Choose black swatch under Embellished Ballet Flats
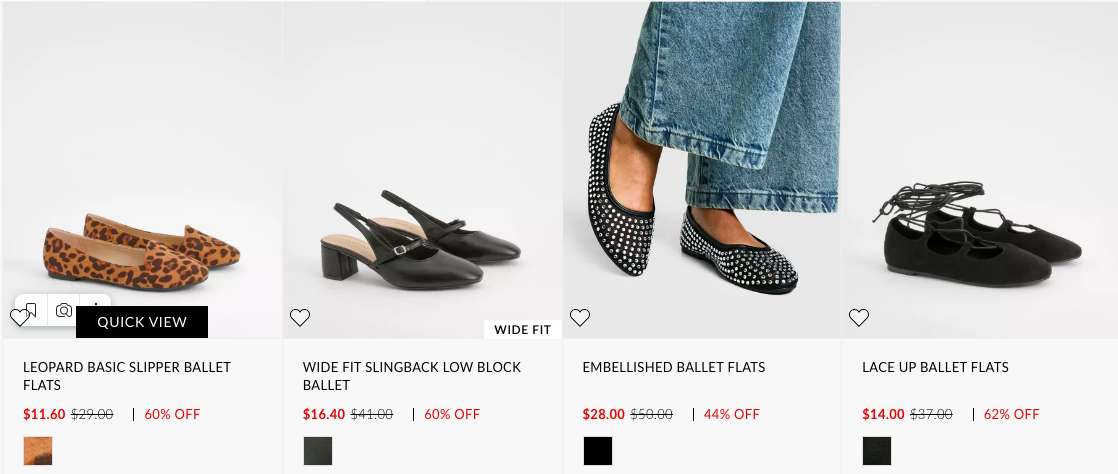The image size is (1118, 474). coord(598,451)
